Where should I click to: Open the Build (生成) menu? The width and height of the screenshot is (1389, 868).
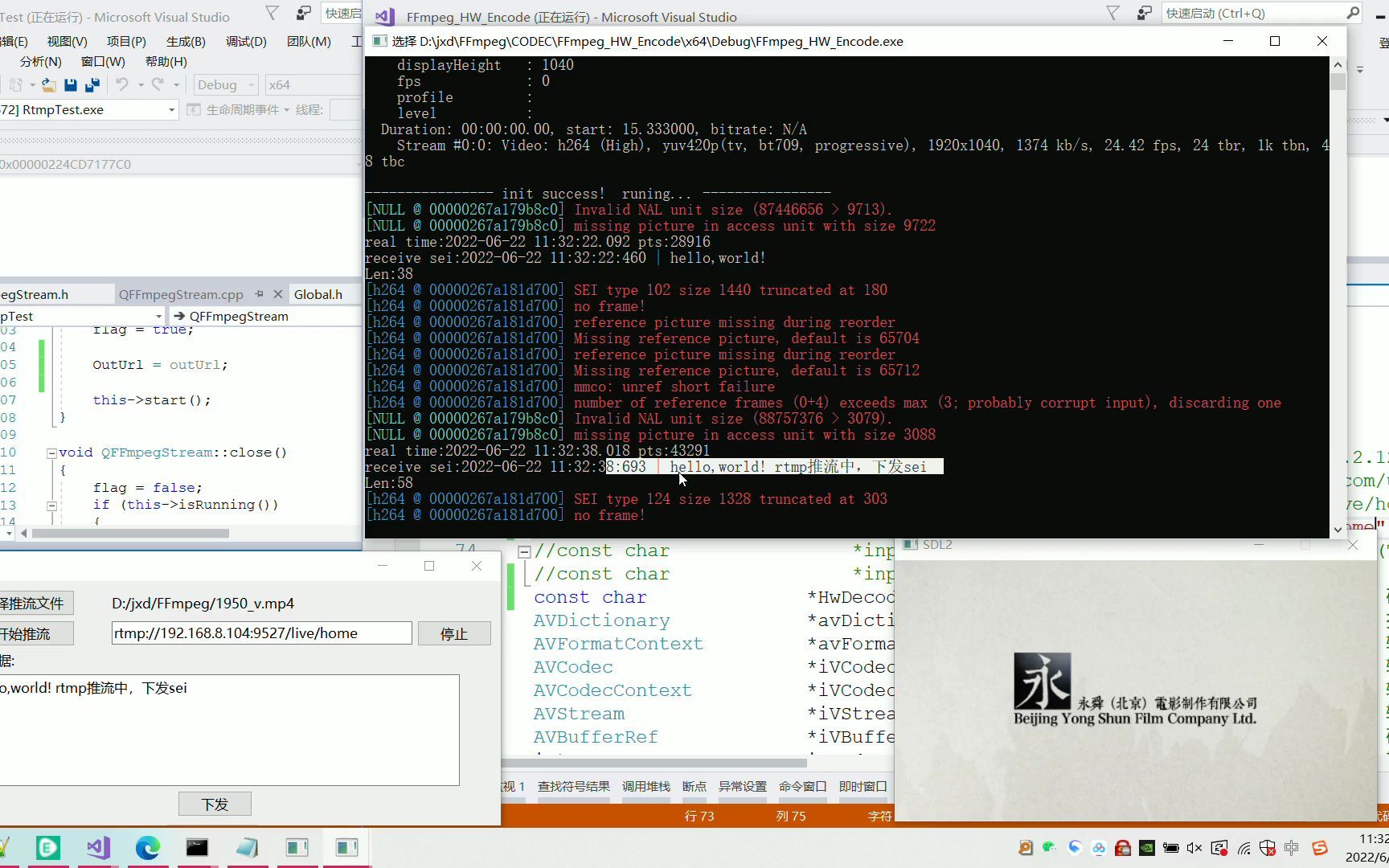coord(186,41)
